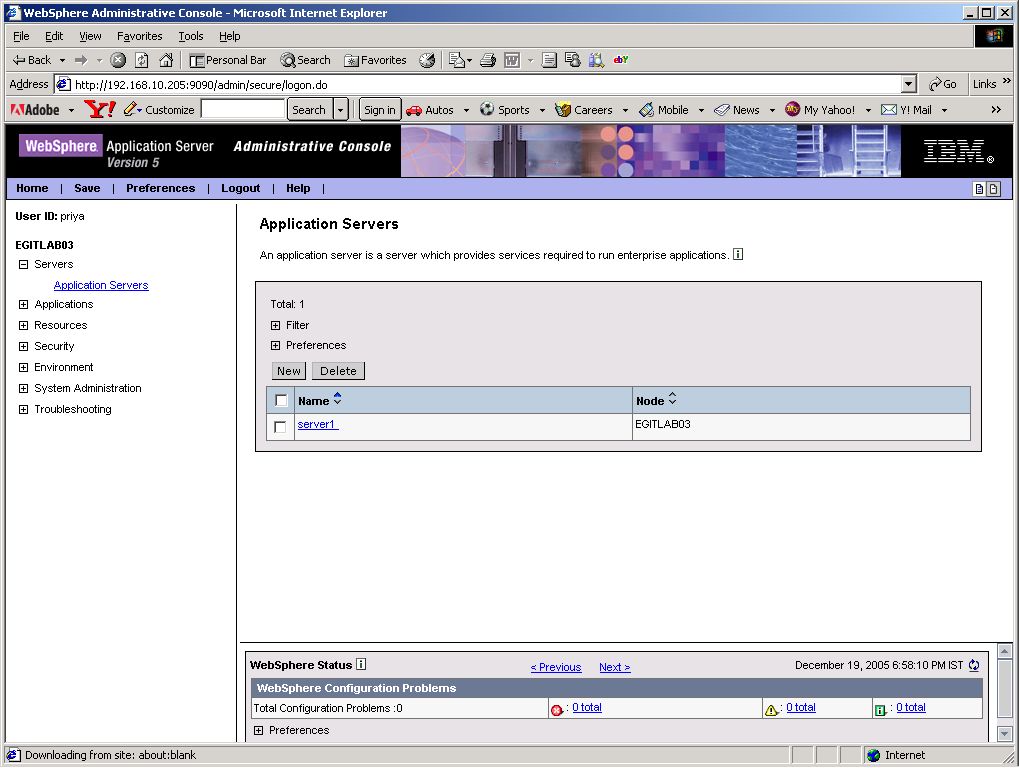
Task: Click the Y! Mail envelope icon
Action: click(x=888, y=110)
